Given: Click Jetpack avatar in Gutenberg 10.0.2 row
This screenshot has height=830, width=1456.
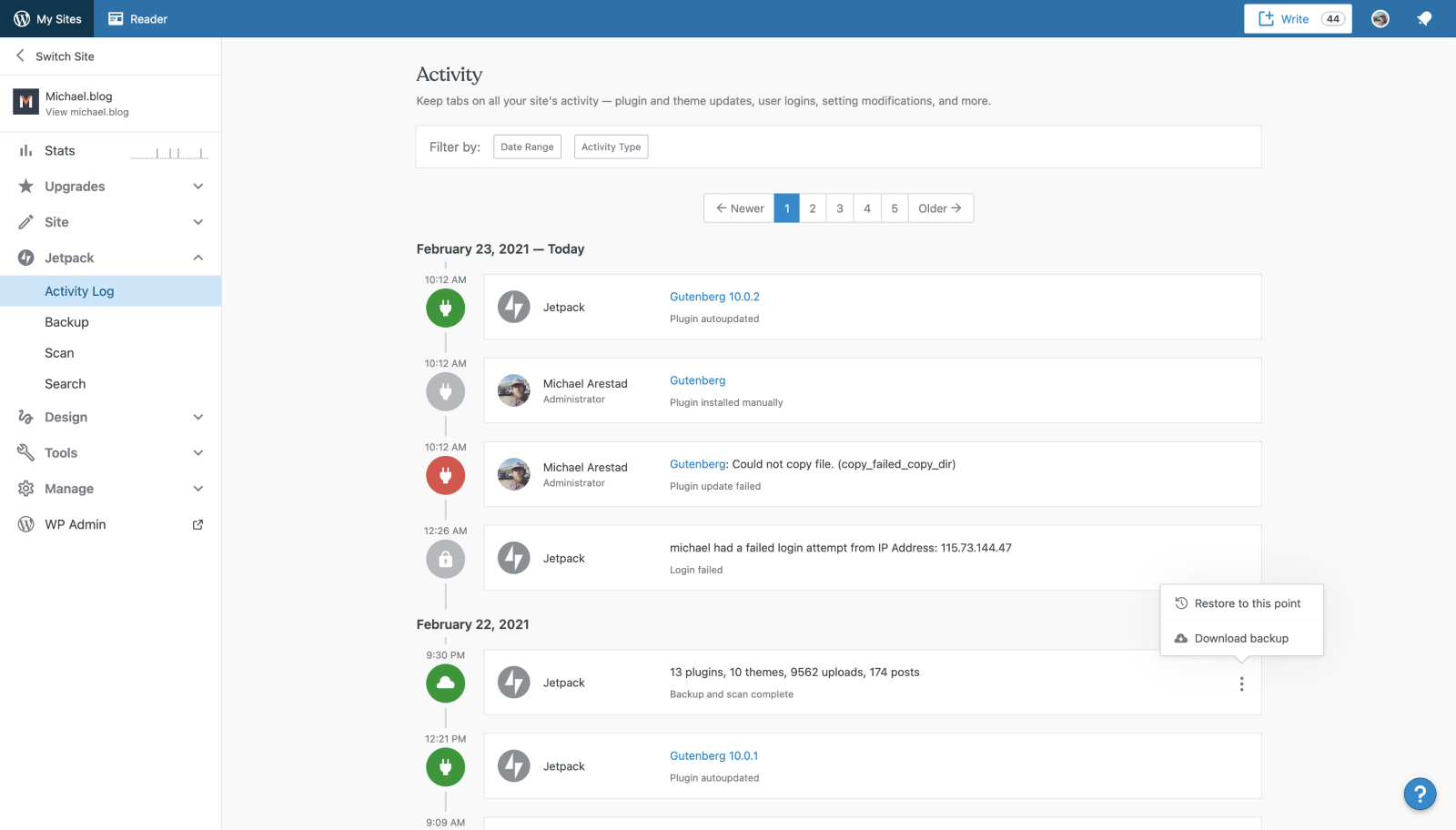Looking at the screenshot, I should 514,307.
